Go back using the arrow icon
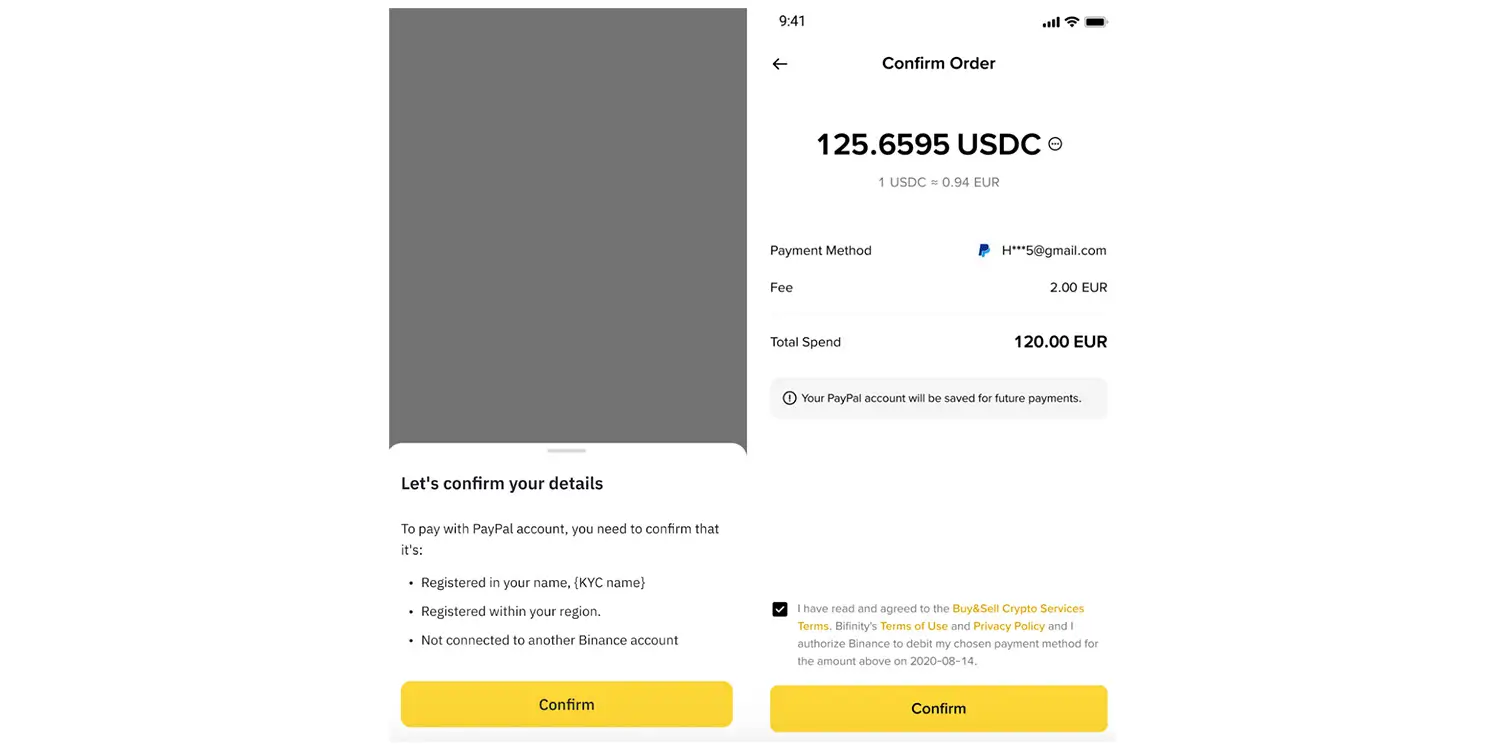The width and height of the screenshot is (1500, 750). pos(780,64)
